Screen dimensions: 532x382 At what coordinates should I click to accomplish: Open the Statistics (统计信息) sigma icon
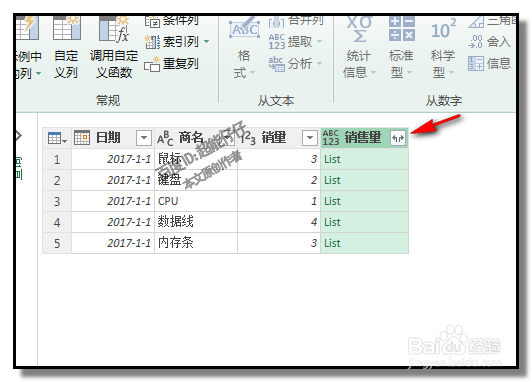click(359, 29)
